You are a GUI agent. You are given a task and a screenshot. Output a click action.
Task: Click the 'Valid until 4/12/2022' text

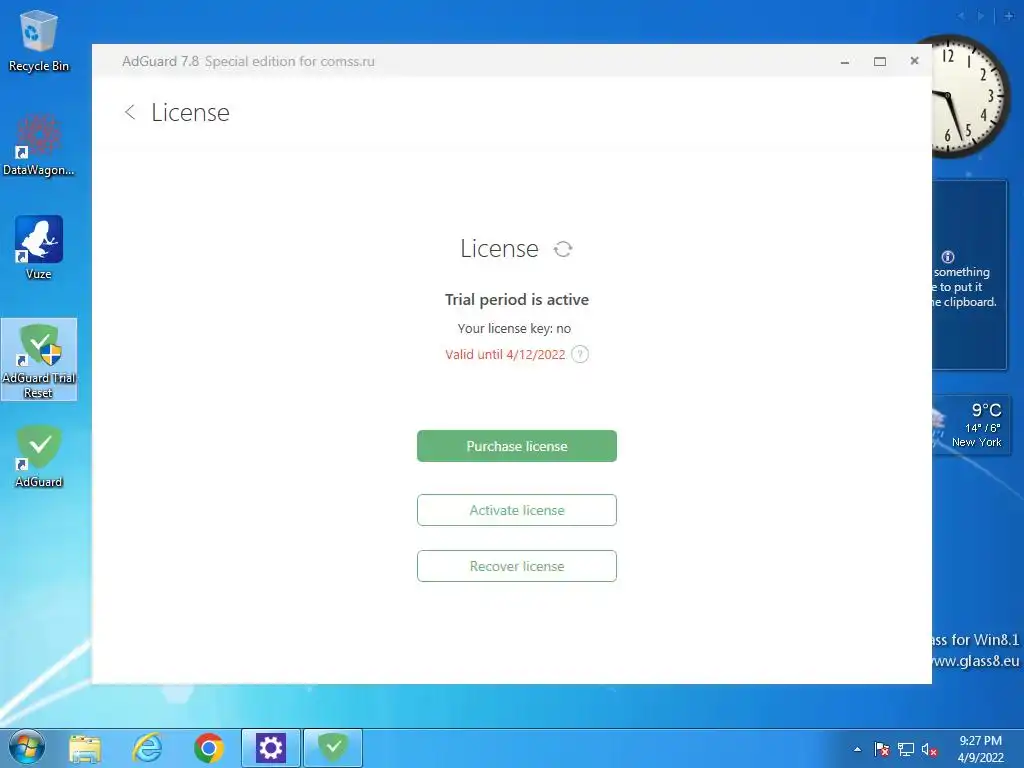click(x=505, y=355)
